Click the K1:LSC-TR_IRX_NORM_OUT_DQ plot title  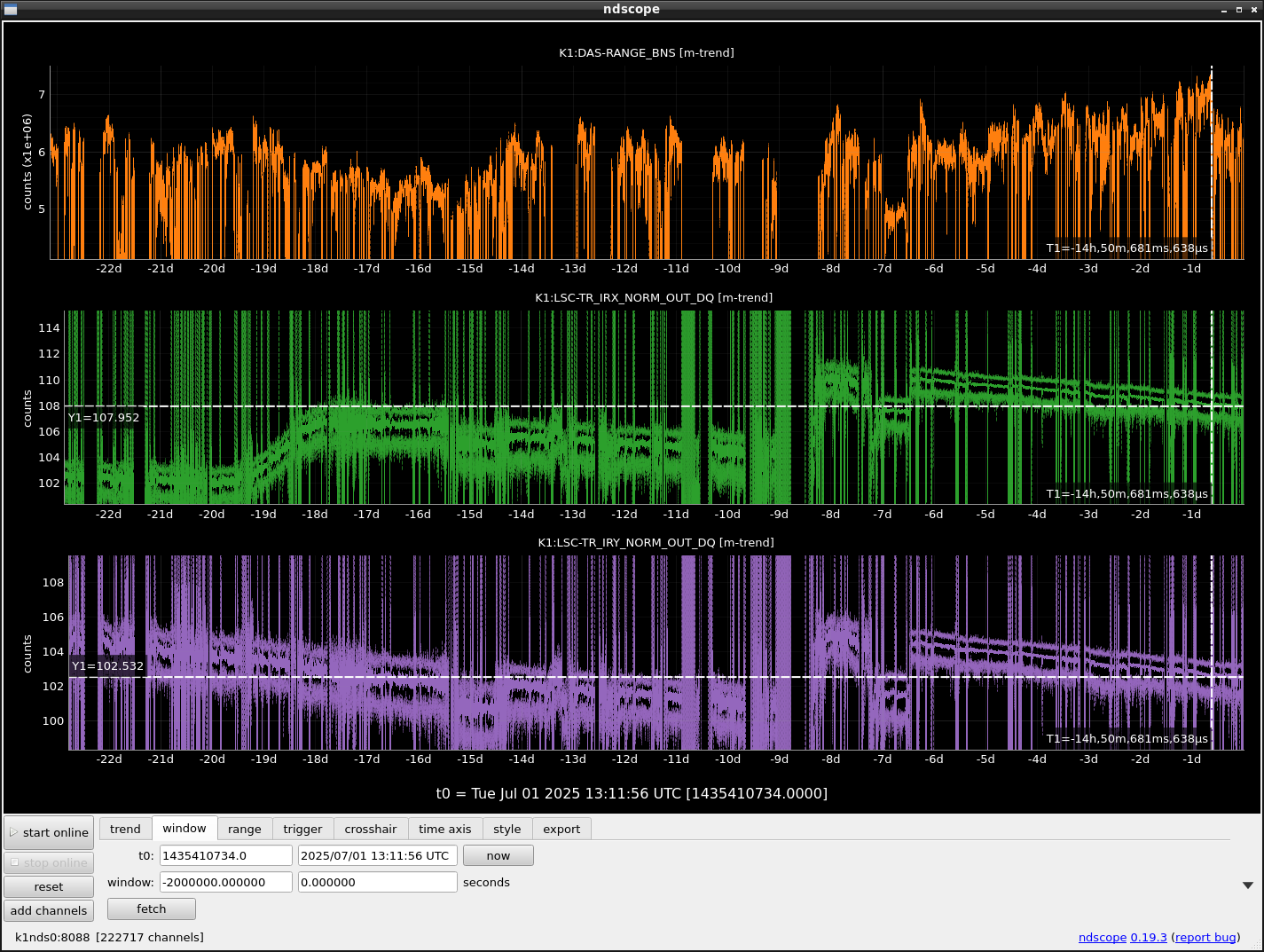(x=654, y=297)
